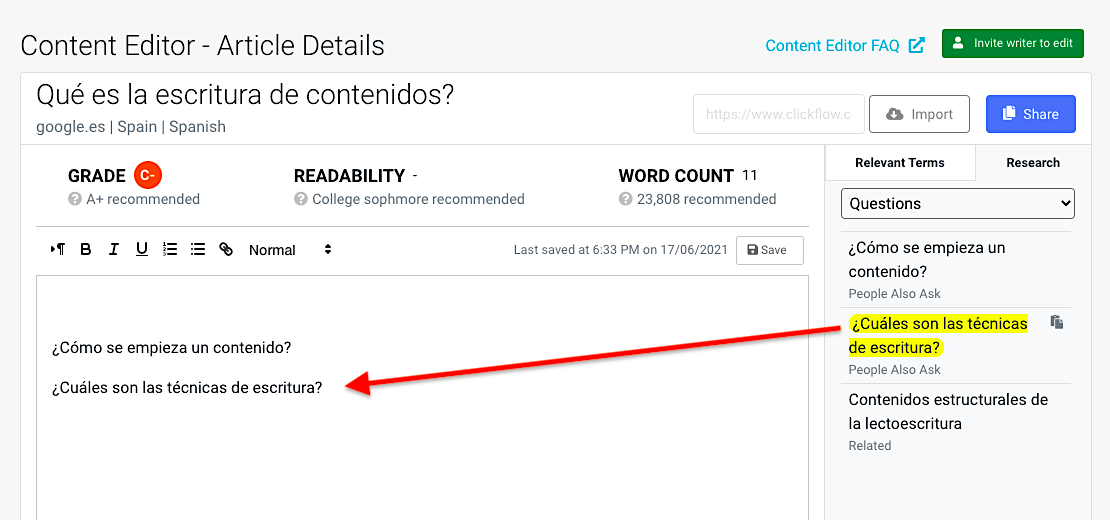Click the Import button
The image size is (1110, 520).
[x=919, y=115]
